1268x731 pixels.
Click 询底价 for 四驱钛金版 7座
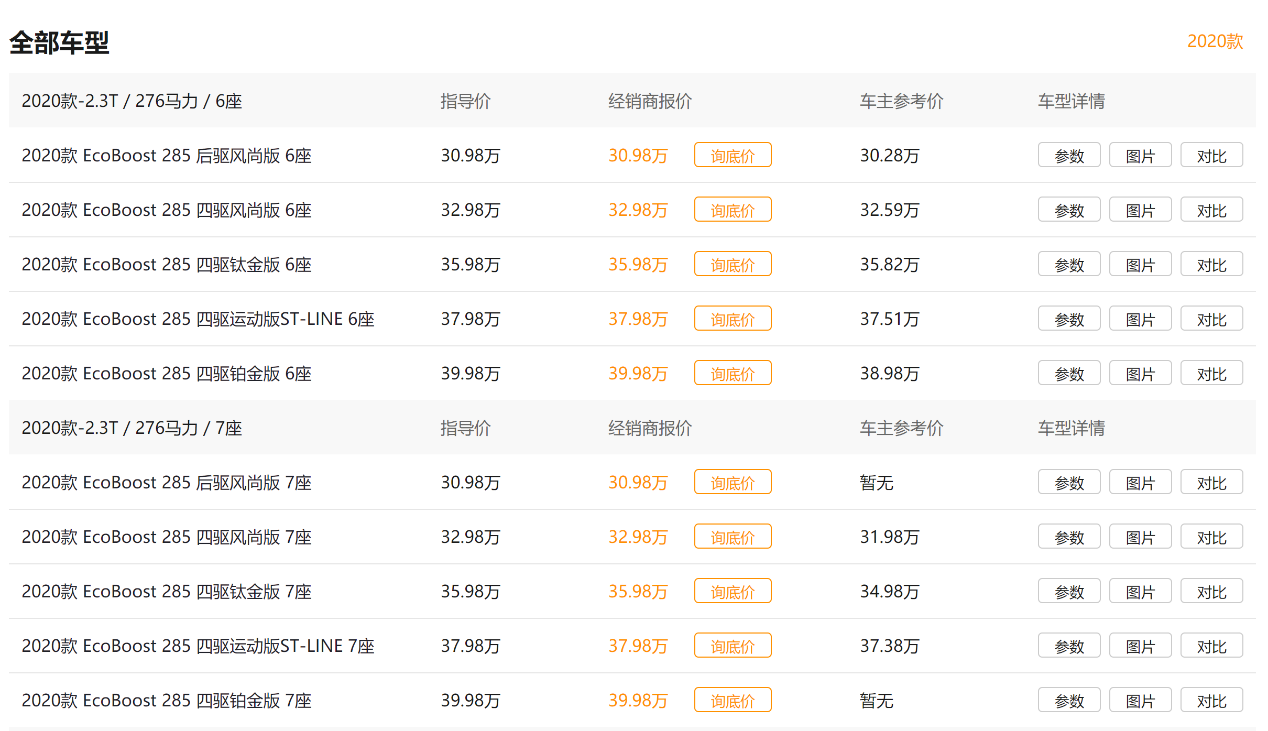point(733,591)
